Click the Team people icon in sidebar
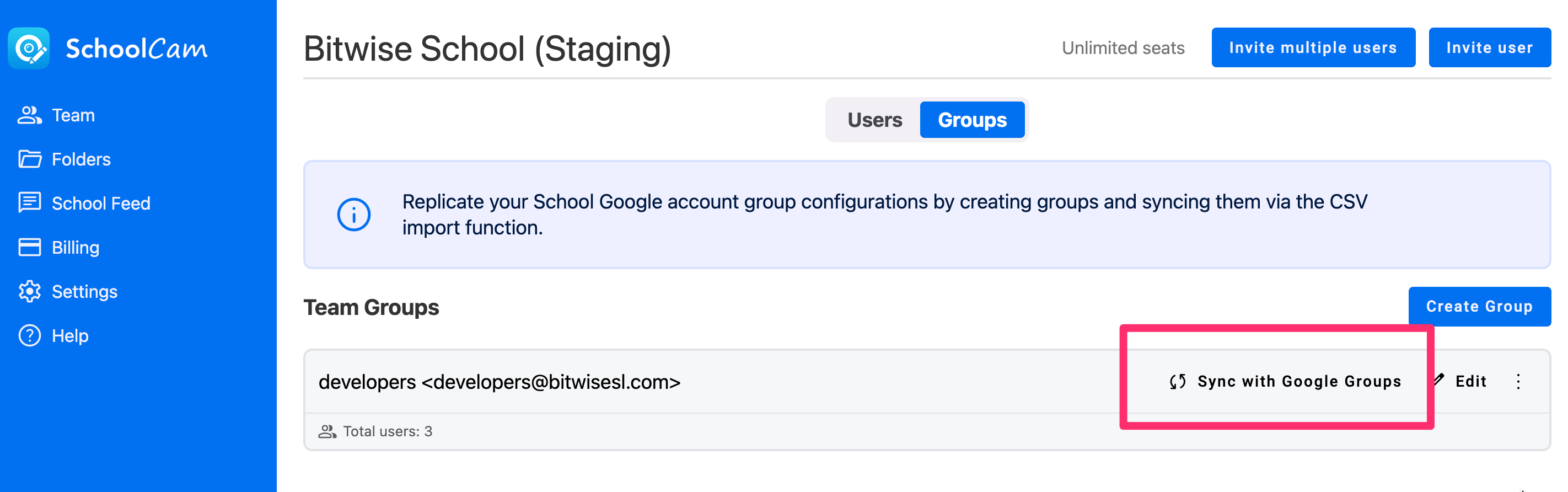This screenshot has height=492, width=1568. (29, 115)
